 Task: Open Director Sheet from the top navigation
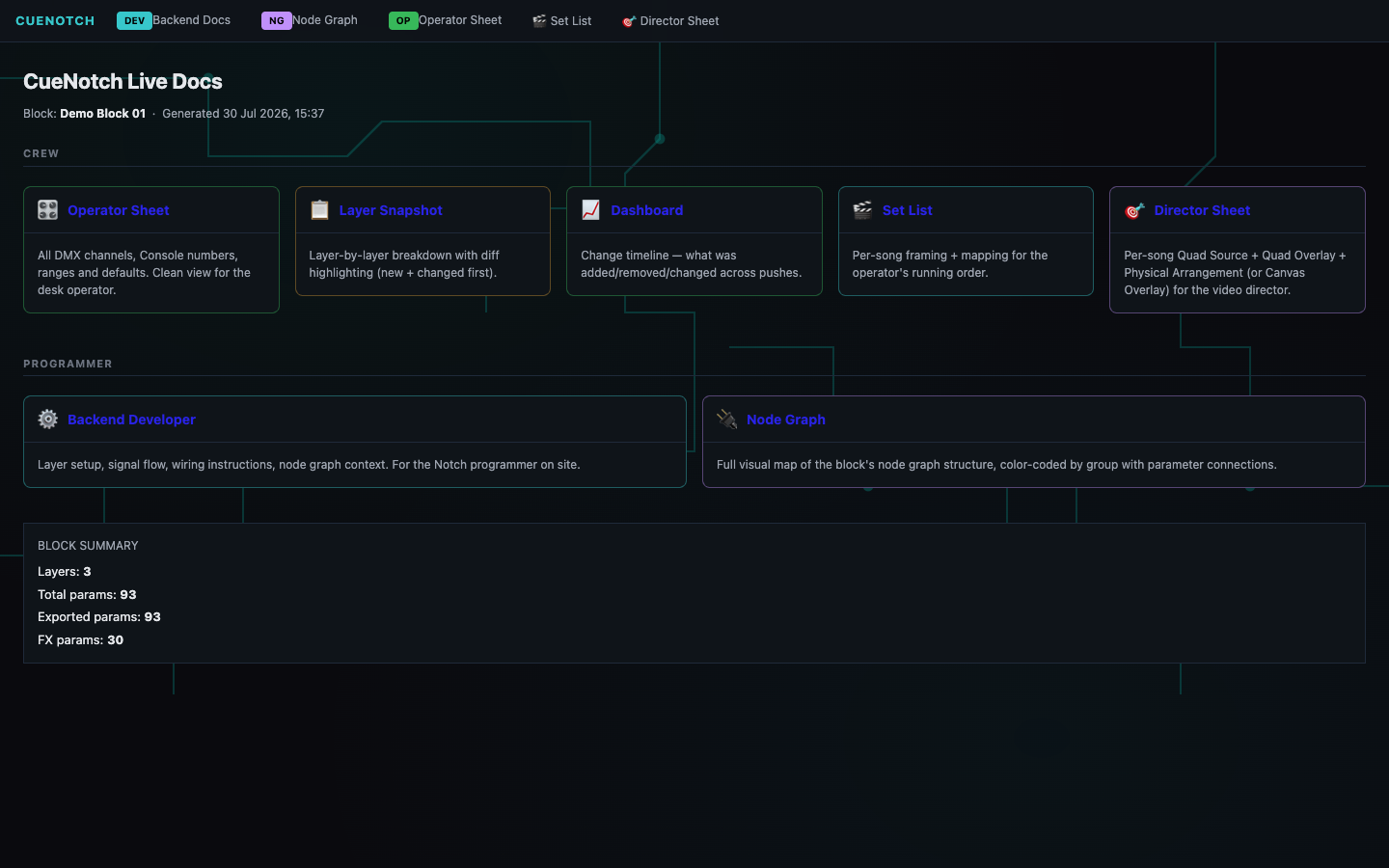[679, 21]
